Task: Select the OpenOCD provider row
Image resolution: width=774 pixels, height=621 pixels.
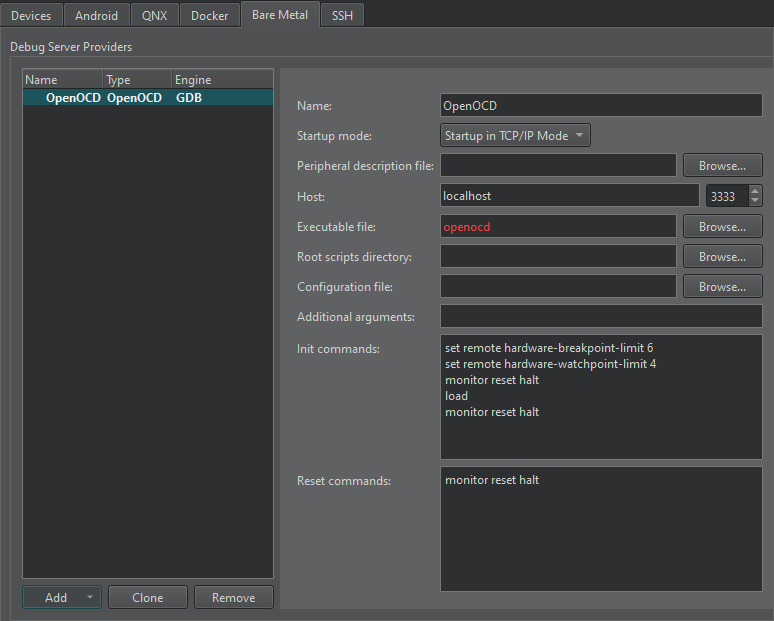Action: coord(147,98)
